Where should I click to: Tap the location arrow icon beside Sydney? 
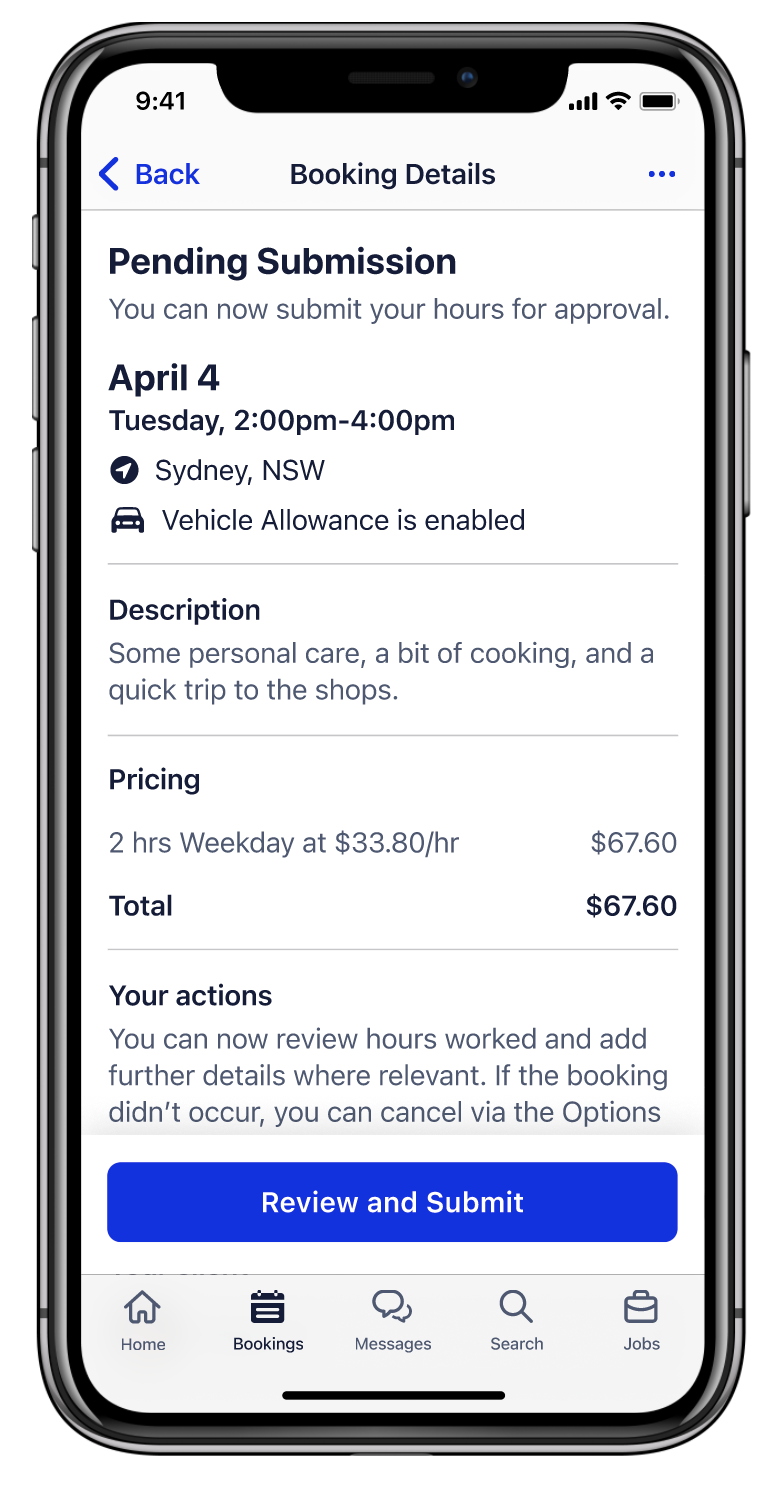pos(124,470)
